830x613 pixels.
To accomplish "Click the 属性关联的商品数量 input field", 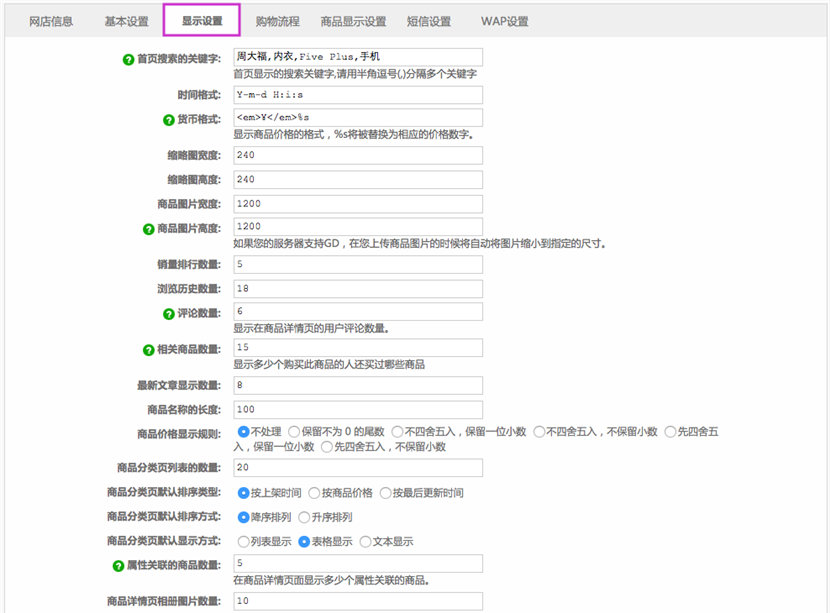I will point(358,563).
